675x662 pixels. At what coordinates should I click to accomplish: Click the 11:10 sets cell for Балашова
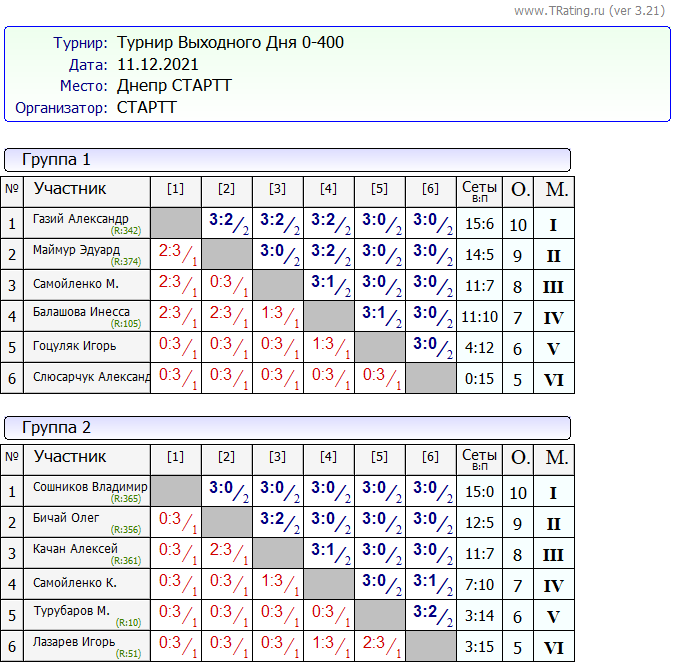coord(479,318)
